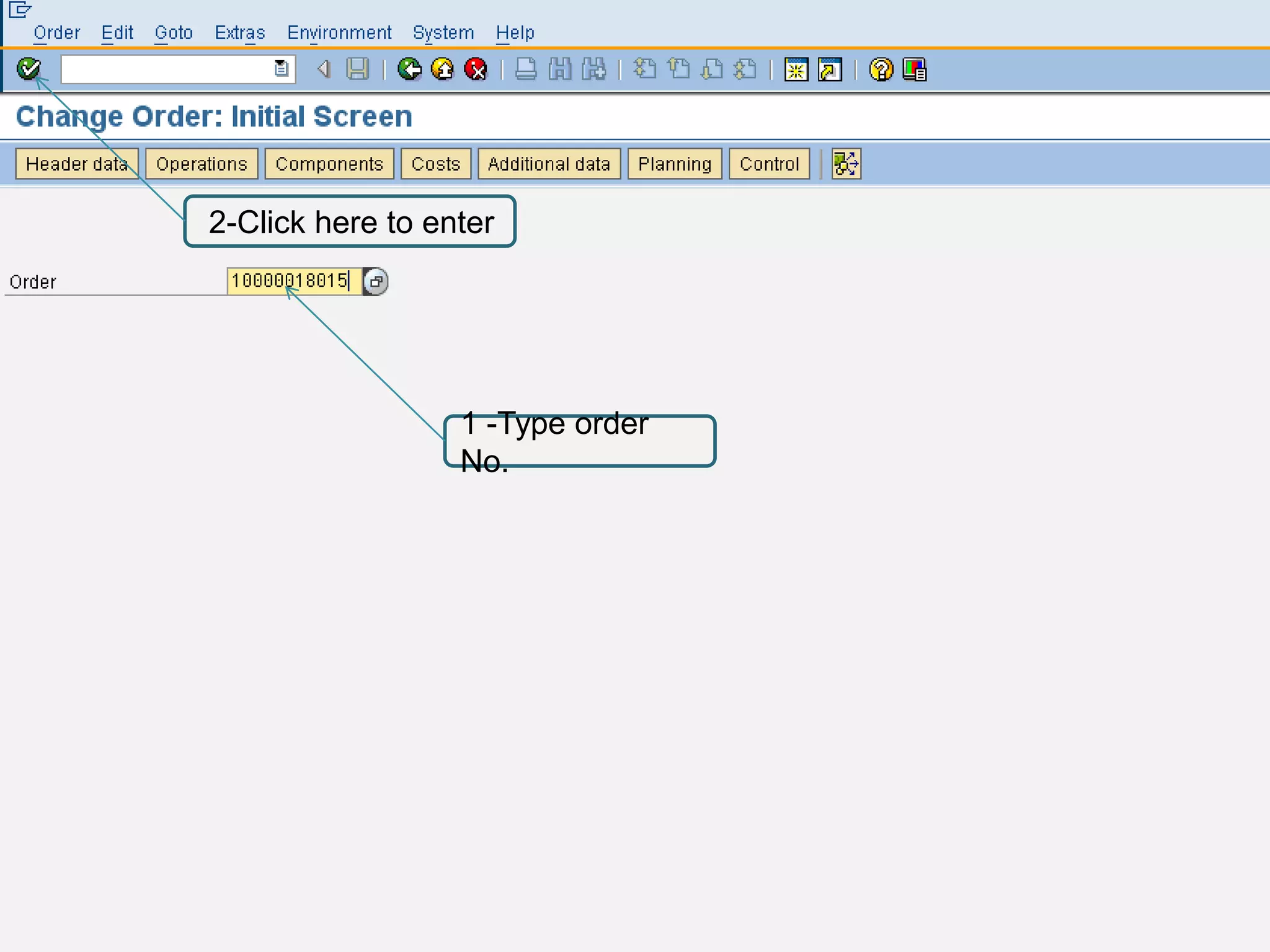Click the Components button
1270x952 pixels.
[329, 164]
